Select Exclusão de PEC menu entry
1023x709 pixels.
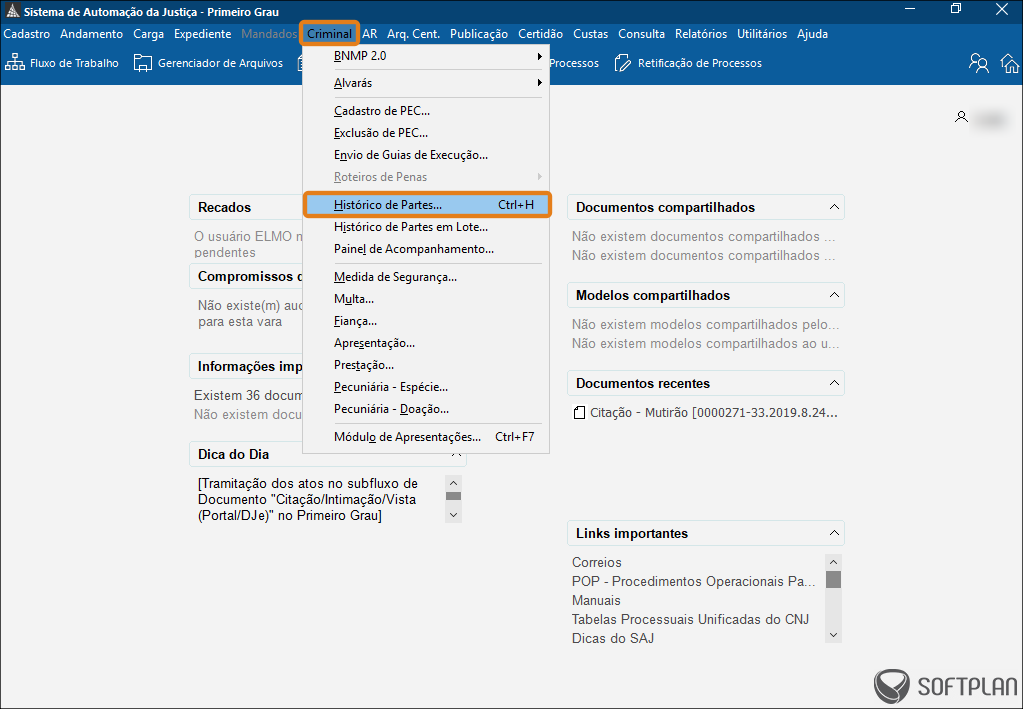pos(426,133)
